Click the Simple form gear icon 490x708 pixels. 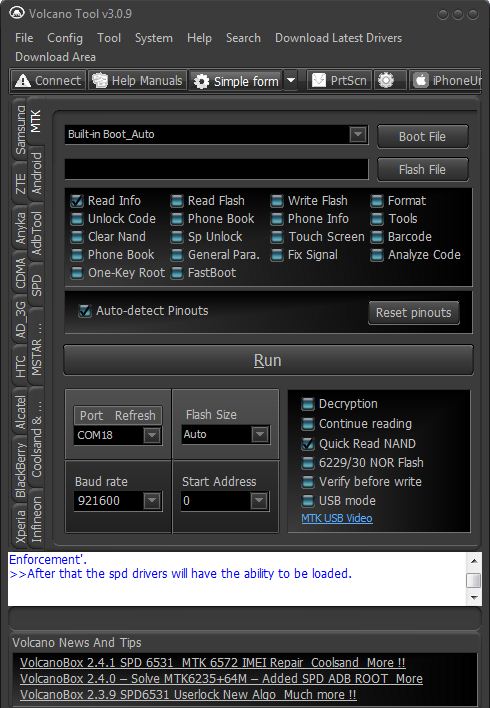point(201,81)
